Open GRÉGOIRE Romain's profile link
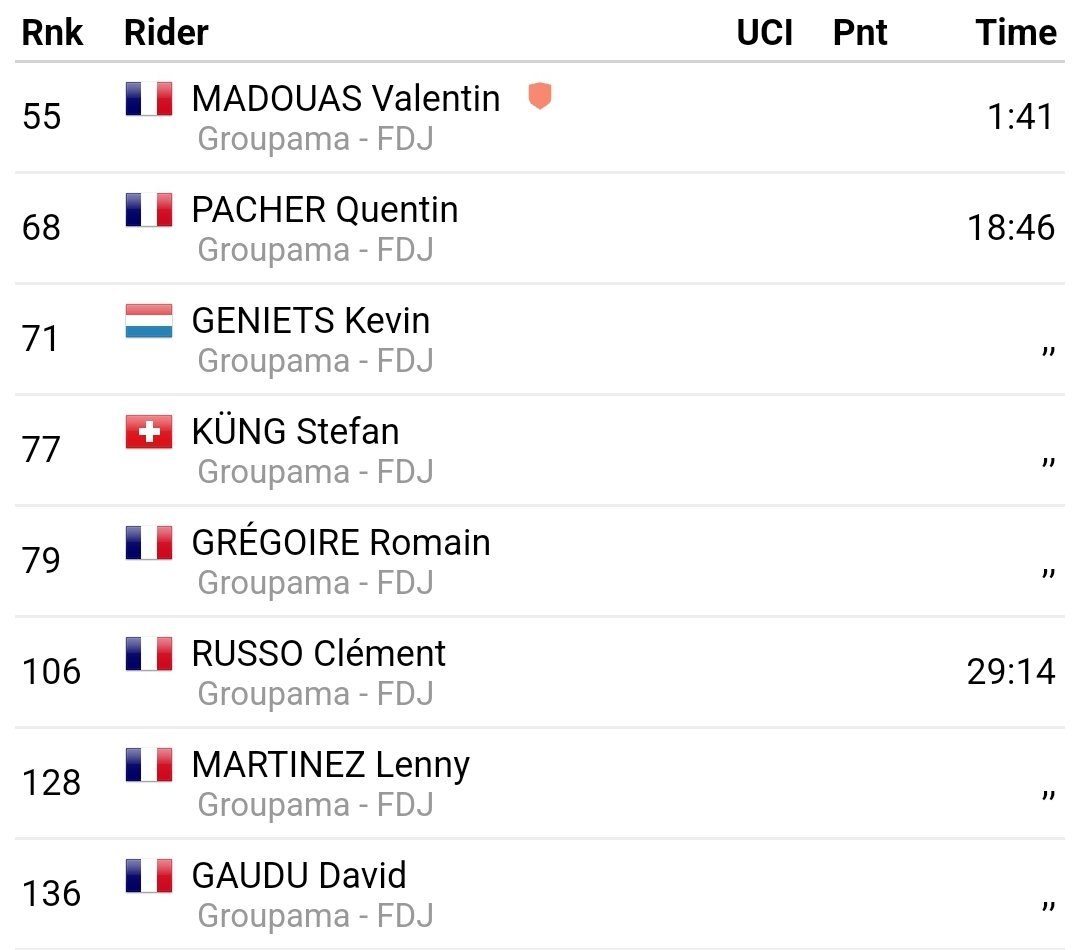The width and height of the screenshot is (1080, 950). click(341, 541)
